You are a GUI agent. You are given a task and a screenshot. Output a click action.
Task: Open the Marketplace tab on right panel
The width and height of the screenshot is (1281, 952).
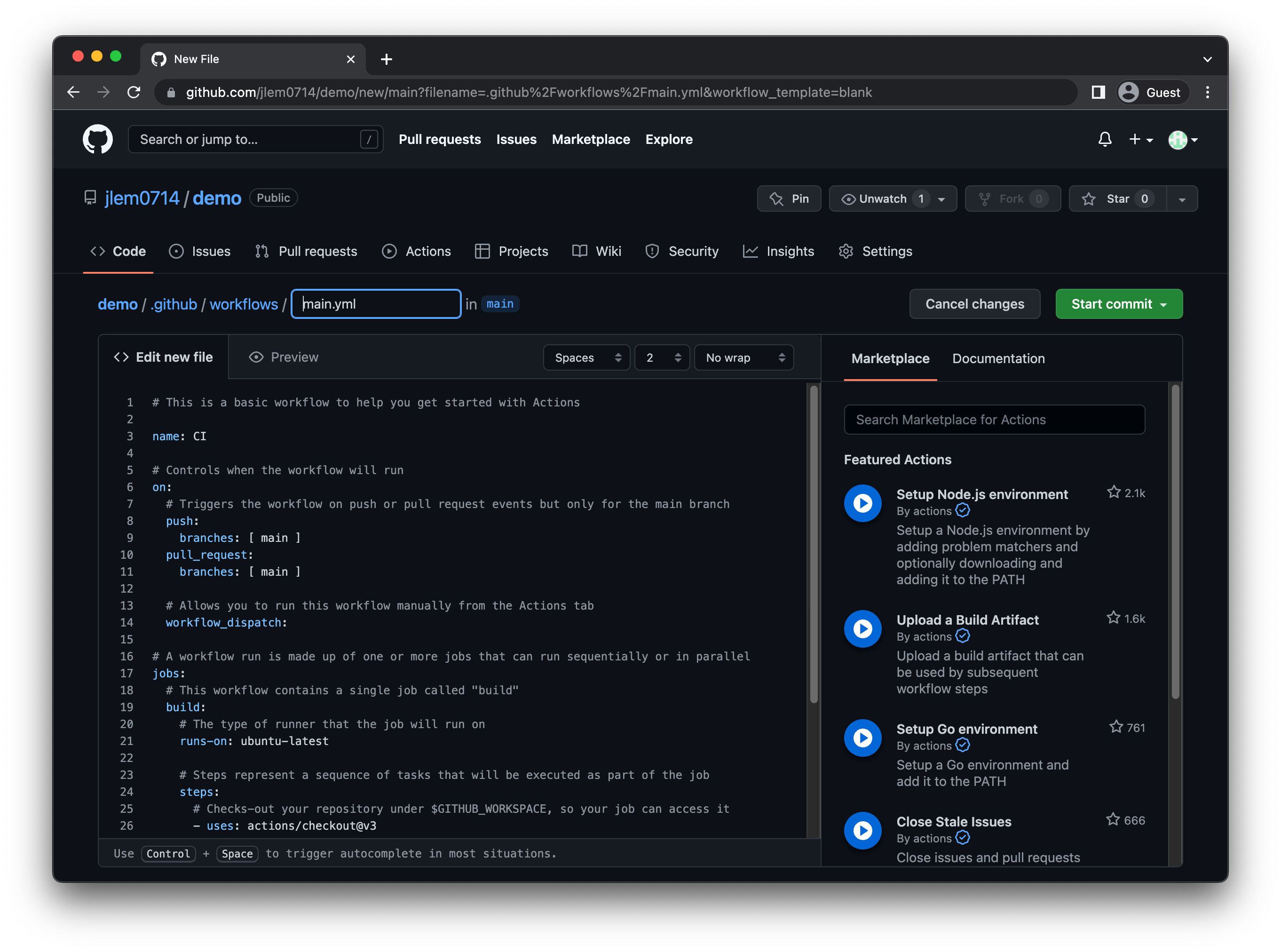[x=889, y=358]
